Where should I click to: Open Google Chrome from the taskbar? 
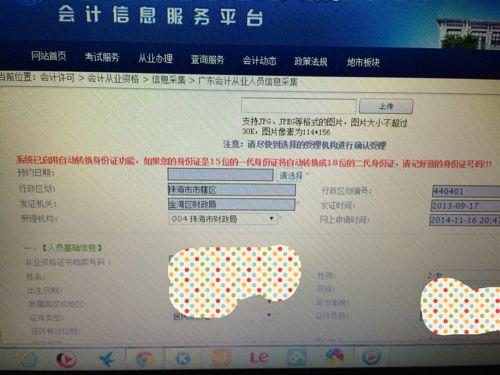[145, 359]
